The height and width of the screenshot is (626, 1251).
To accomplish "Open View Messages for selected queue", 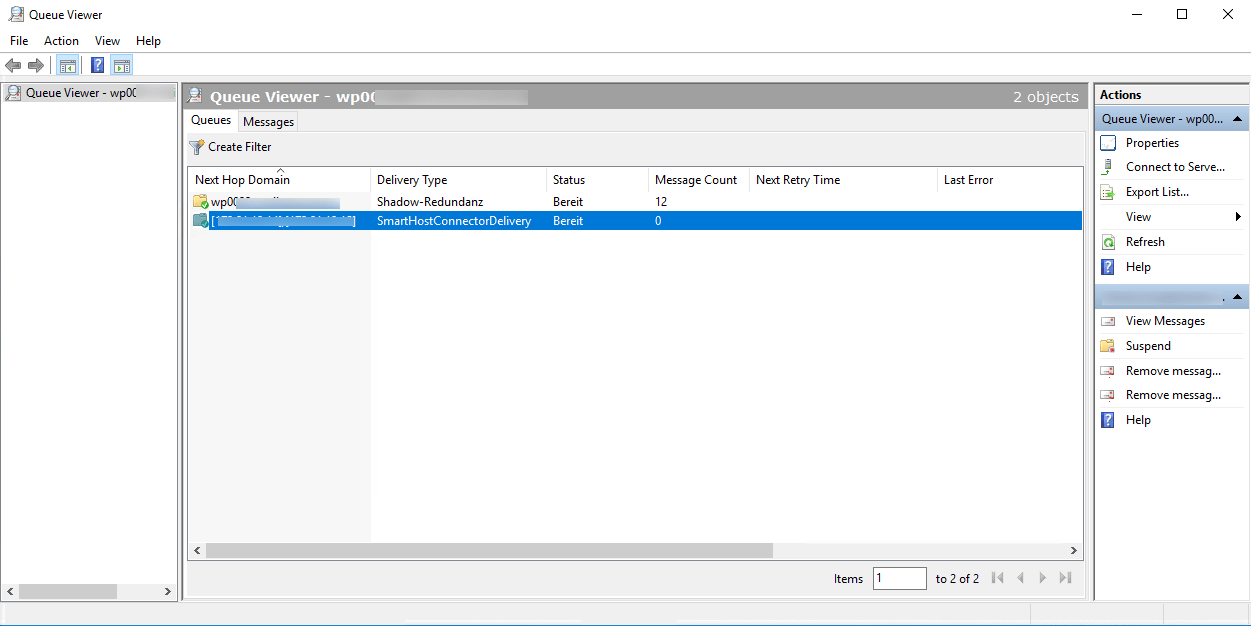I will (x=1165, y=321).
